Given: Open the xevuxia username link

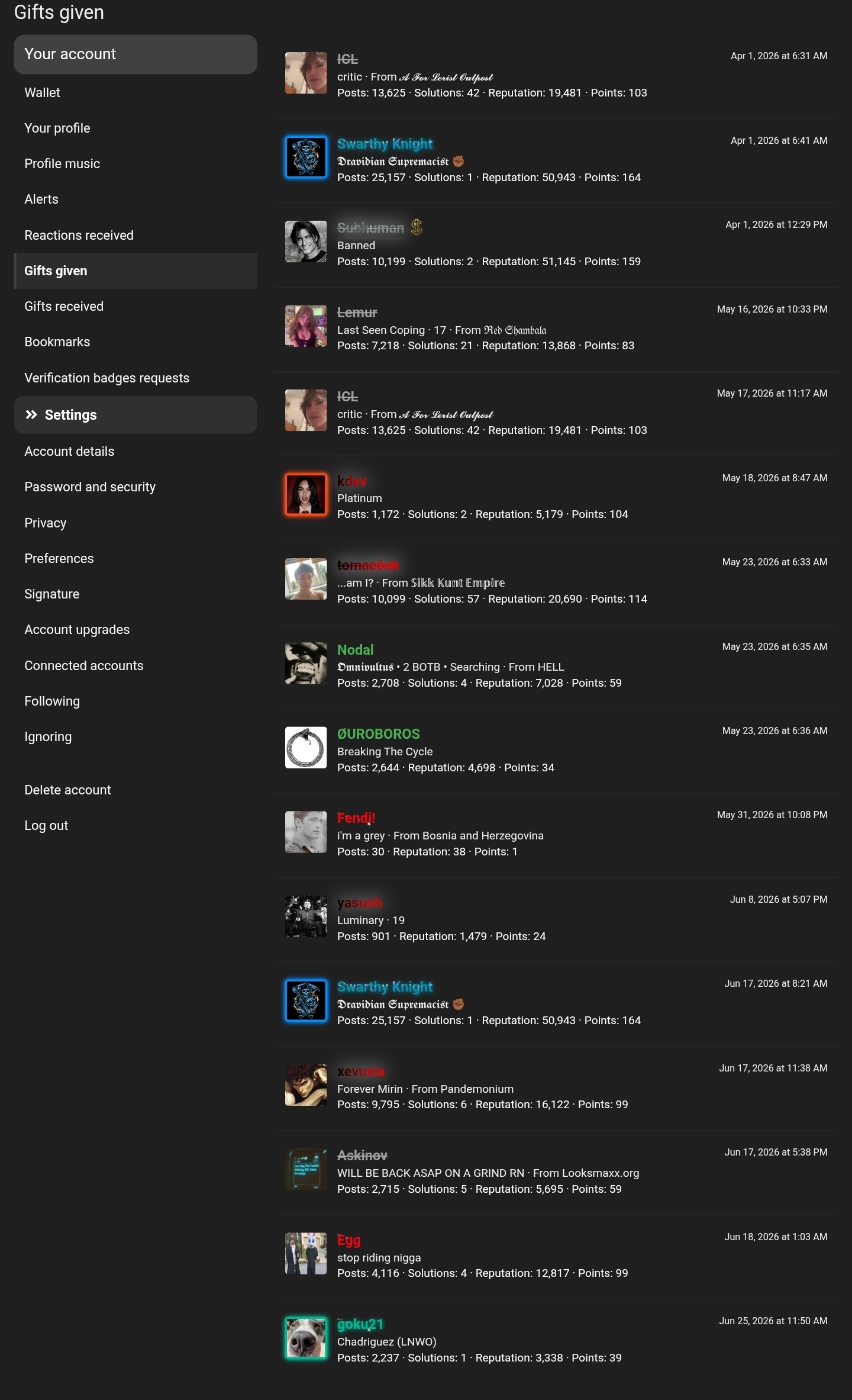Looking at the screenshot, I should (360, 1071).
